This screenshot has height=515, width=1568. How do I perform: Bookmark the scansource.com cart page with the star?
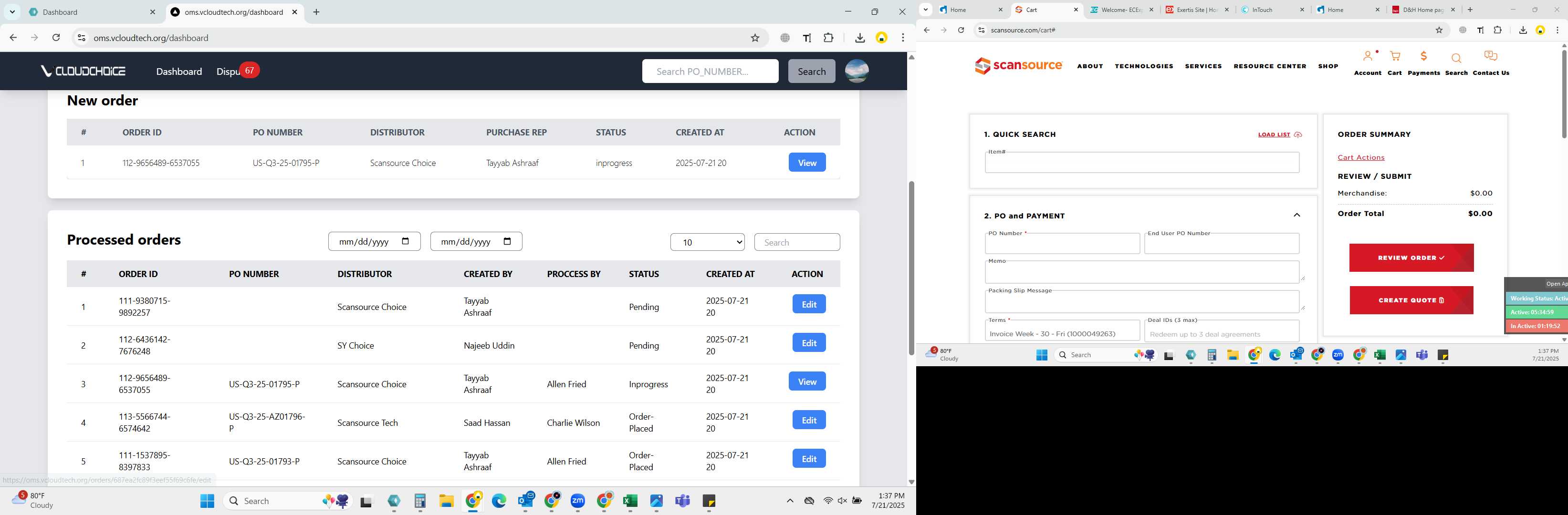click(x=1439, y=30)
